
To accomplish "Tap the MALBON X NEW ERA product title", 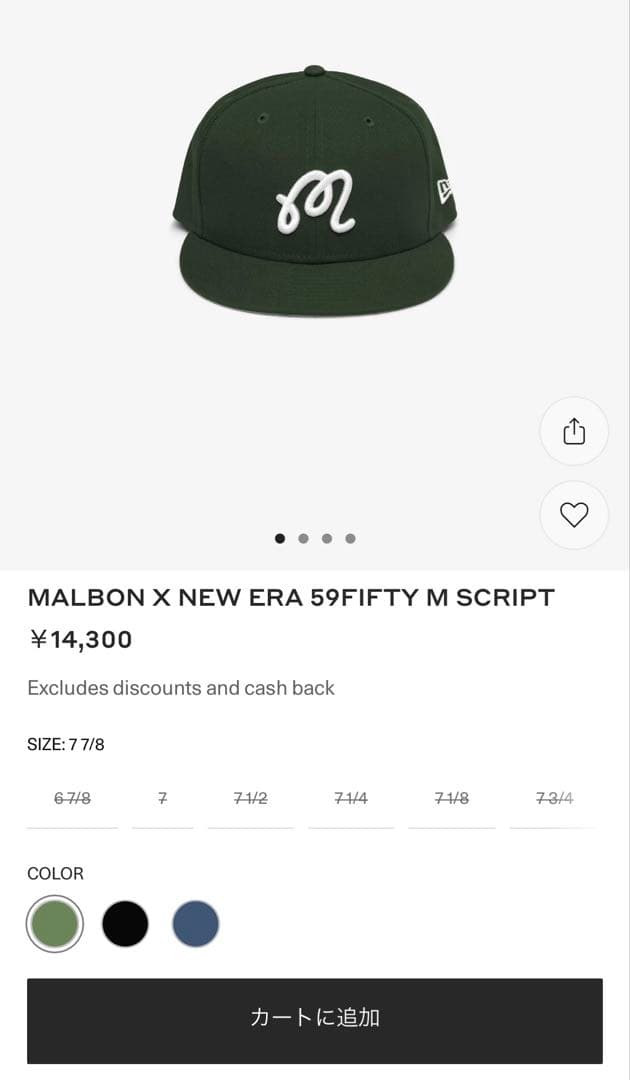I will pyautogui.click(x=291, y=598).
